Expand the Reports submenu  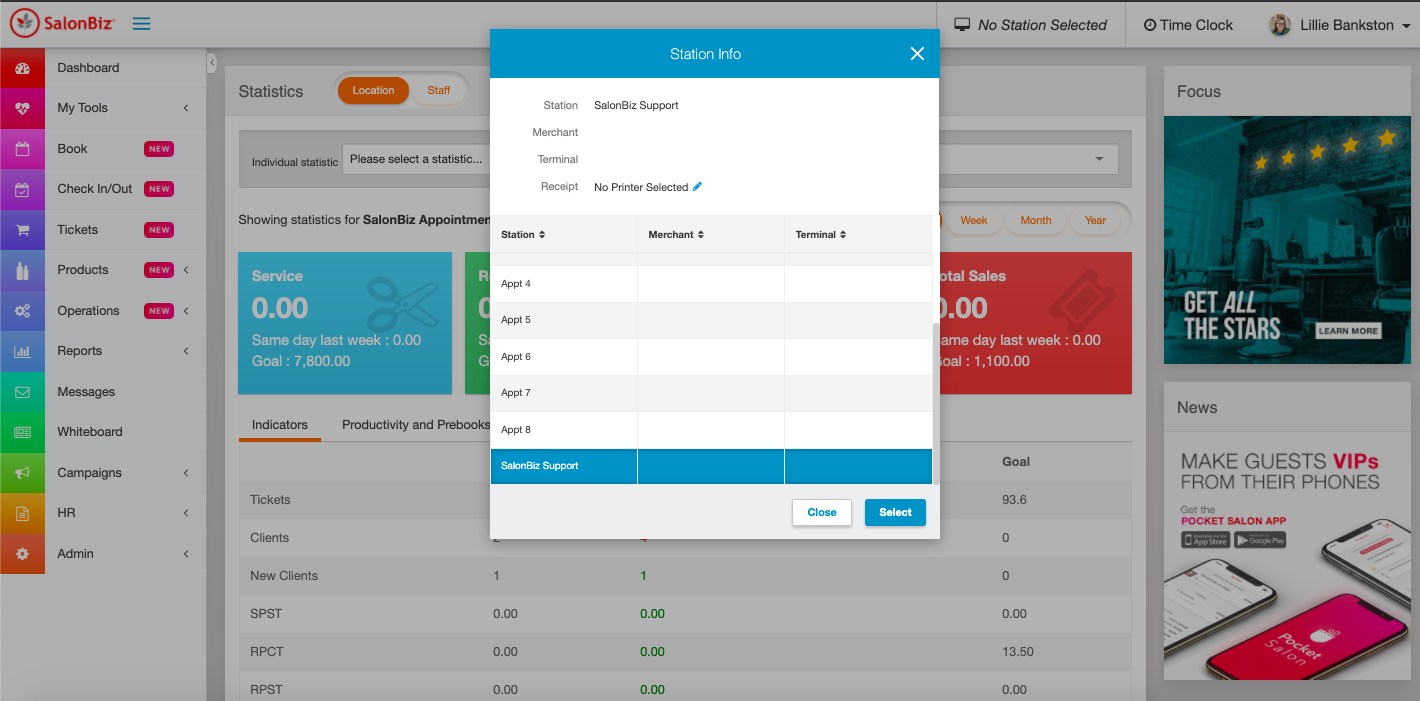click(x=186, y=351)
